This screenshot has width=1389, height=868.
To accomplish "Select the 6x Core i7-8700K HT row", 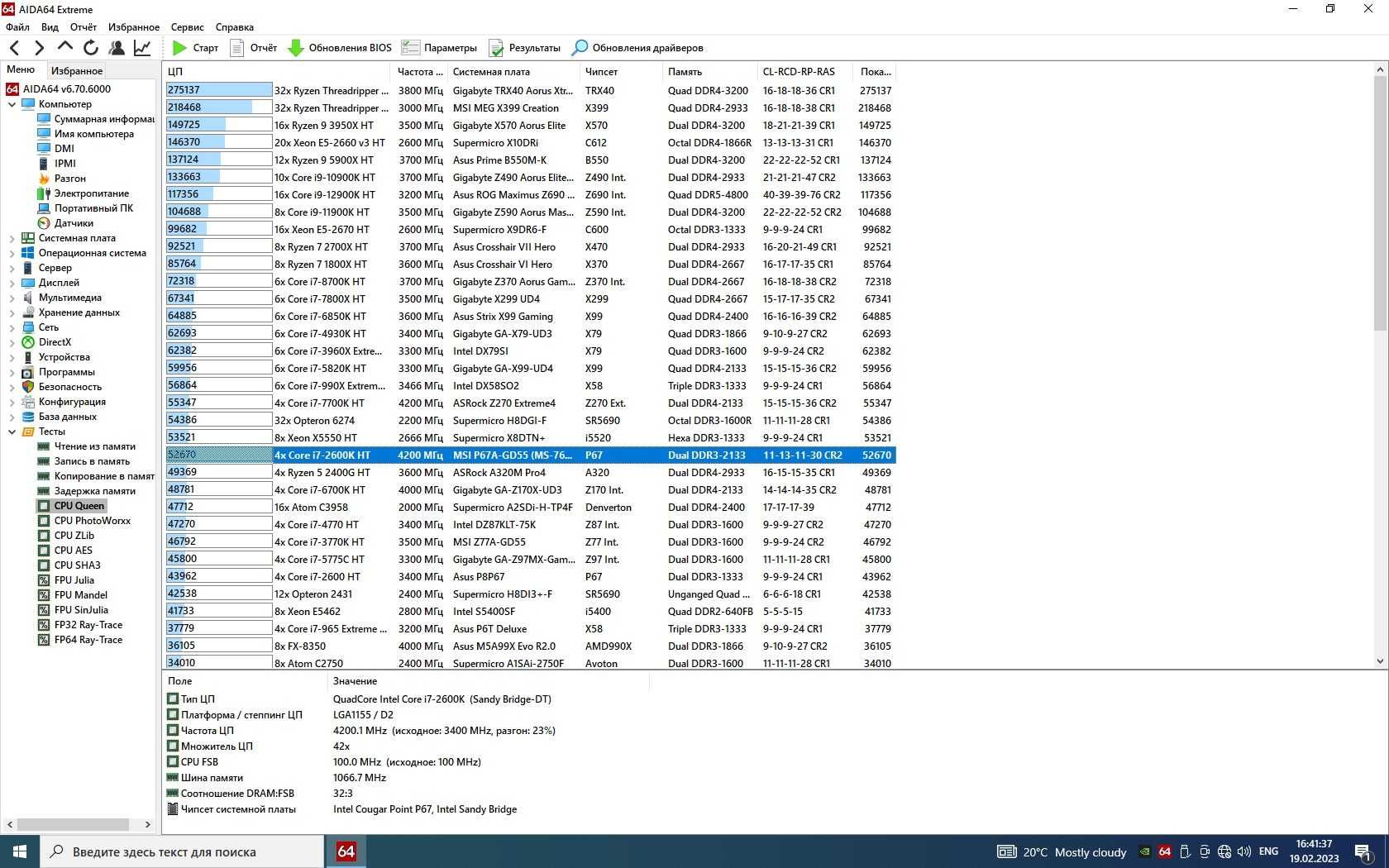I will click(x=530, y=282).
